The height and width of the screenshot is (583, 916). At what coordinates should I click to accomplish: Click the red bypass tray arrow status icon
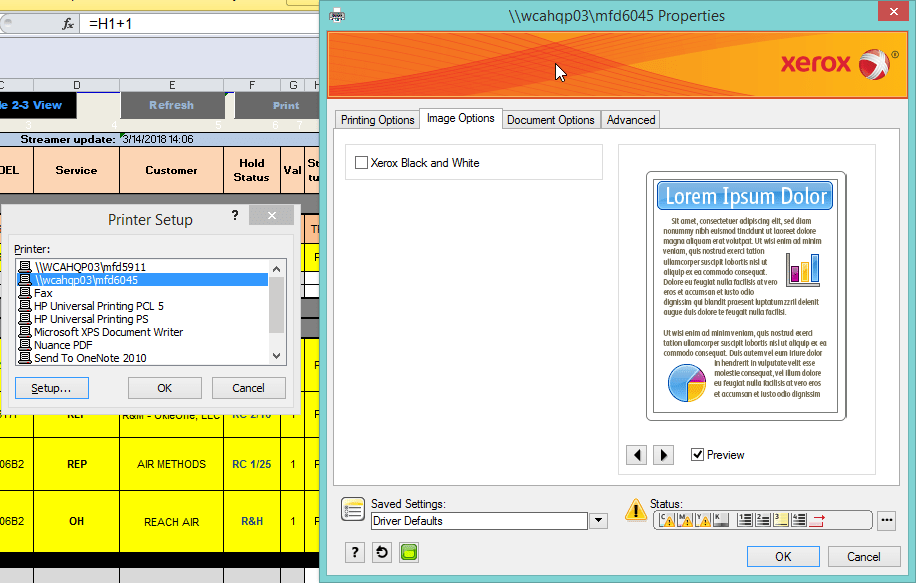[x=817, y=519]
